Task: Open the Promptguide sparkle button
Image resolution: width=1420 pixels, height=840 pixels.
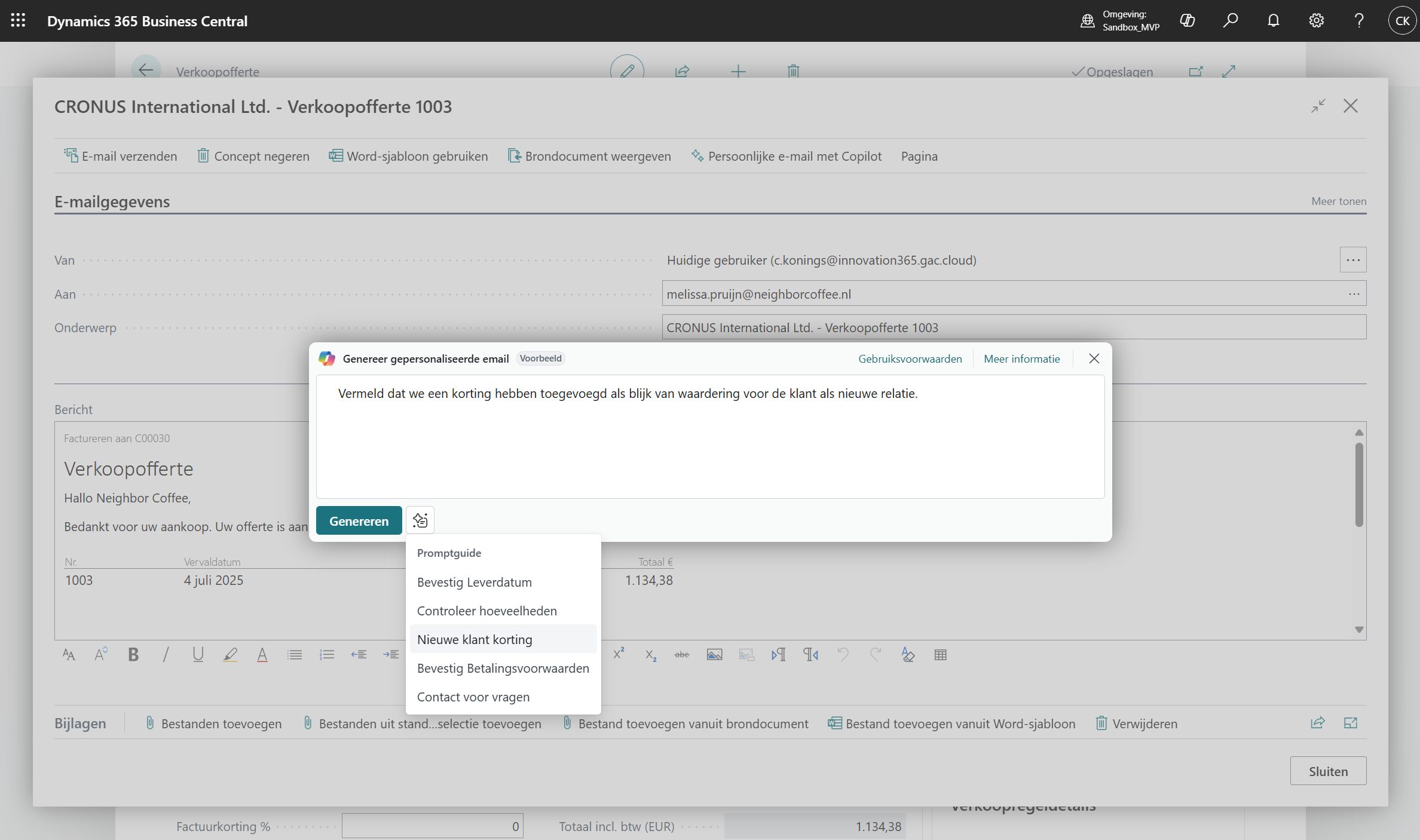Action: [x=420, y=520]
